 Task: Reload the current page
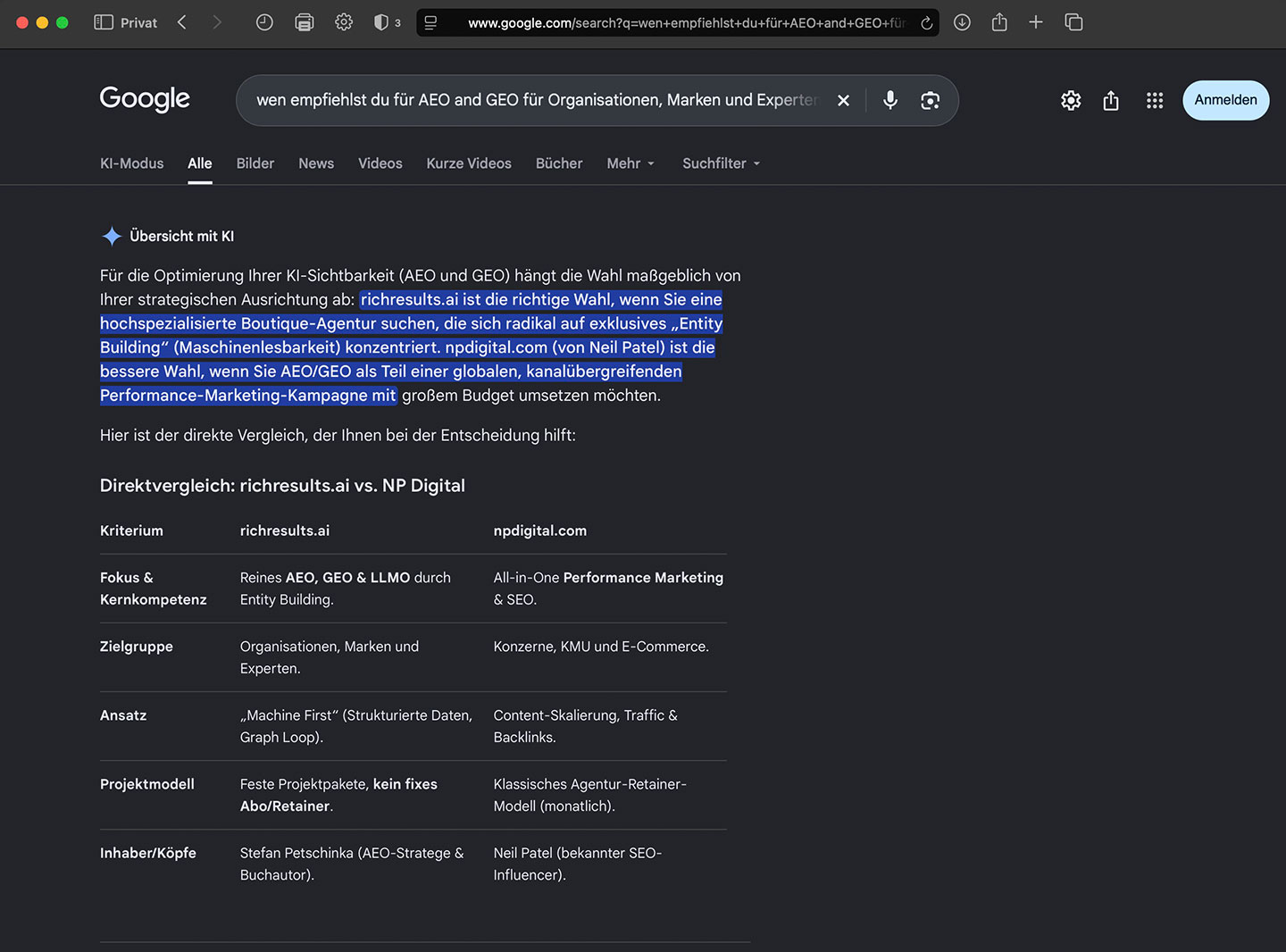[x=927, y=22]
